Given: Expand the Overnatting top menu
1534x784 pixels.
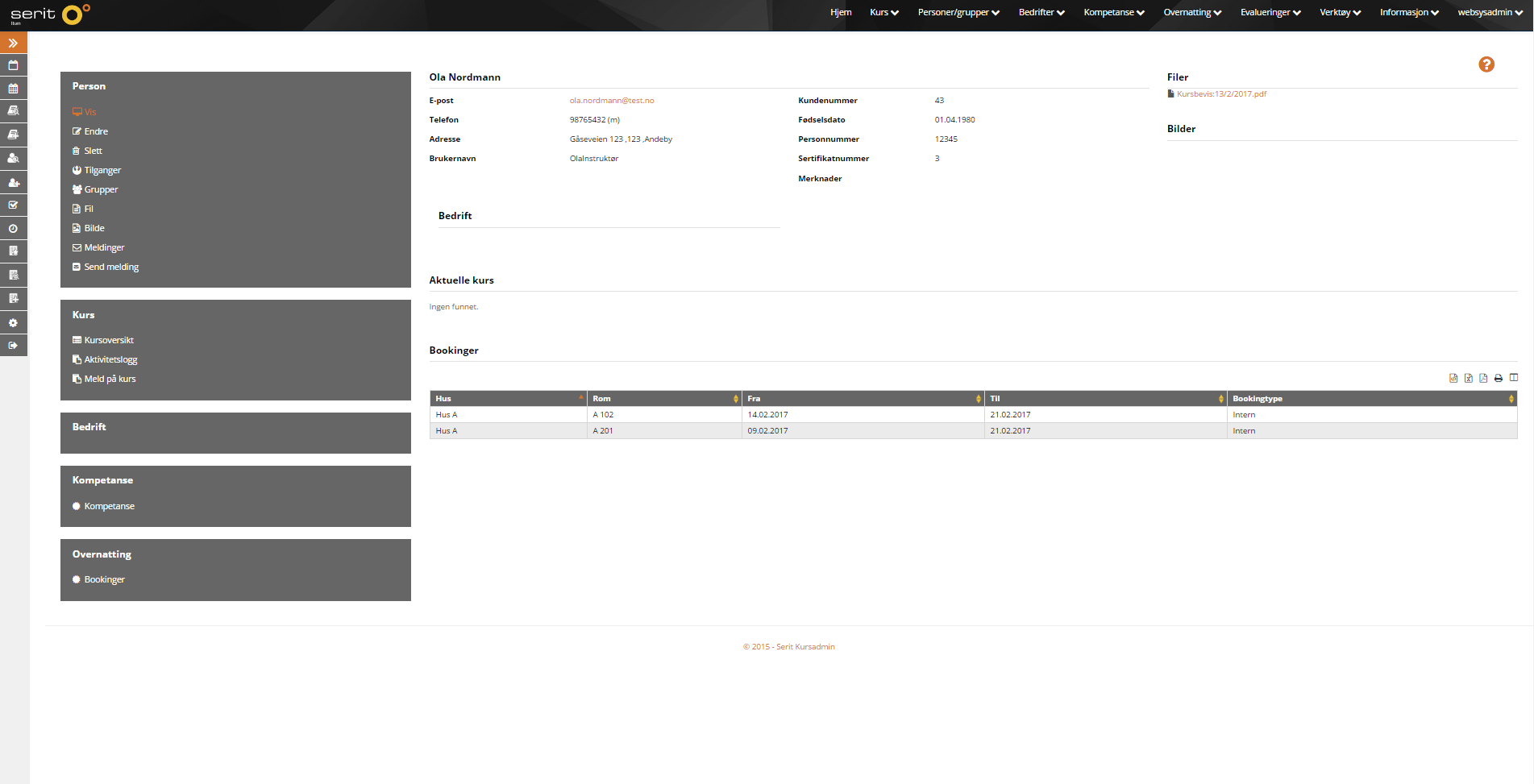Looking at the screenshot, I should tap(1192, 12).
